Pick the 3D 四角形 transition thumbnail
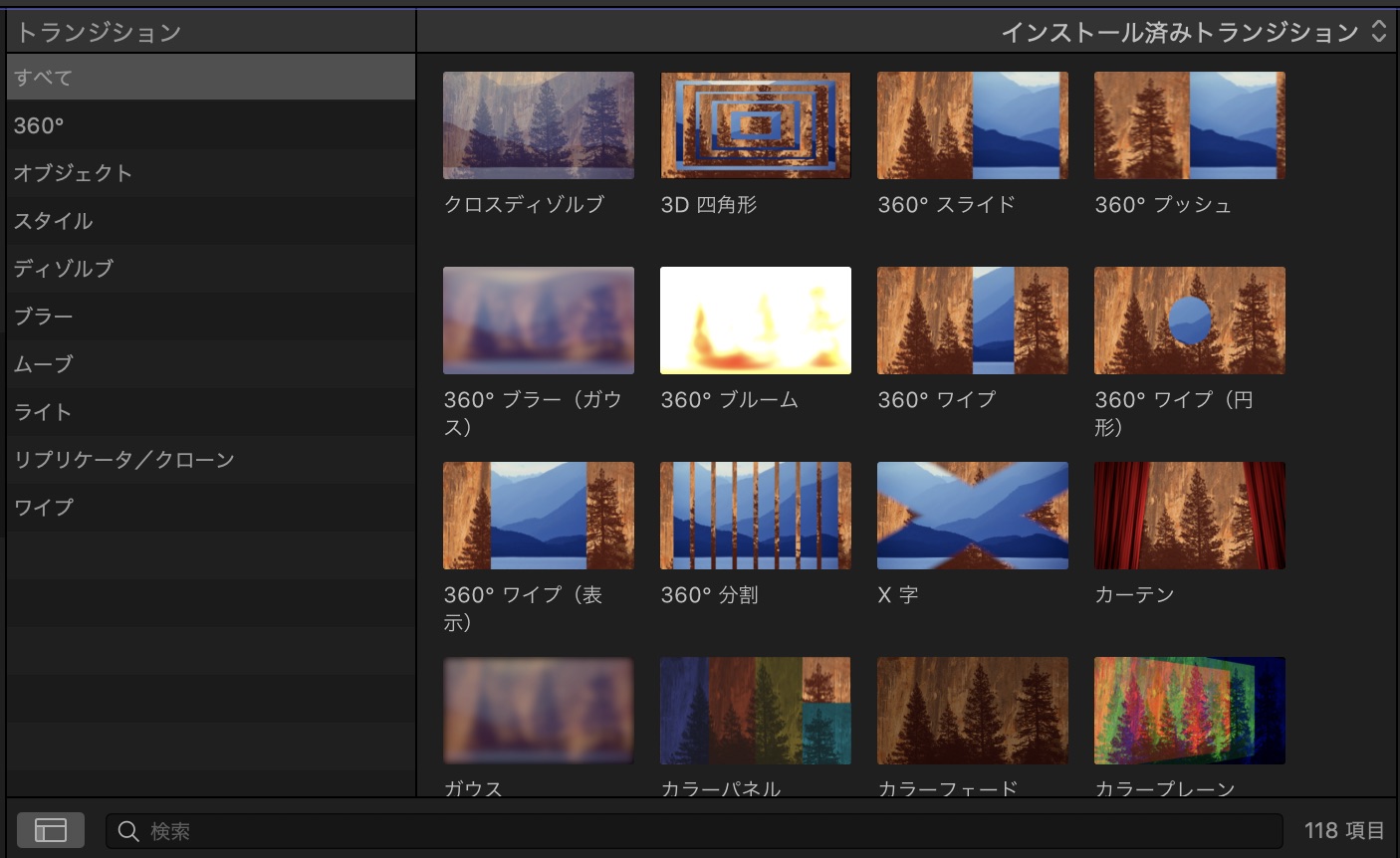Screen dimensions: 1400x858 [755, 125]
